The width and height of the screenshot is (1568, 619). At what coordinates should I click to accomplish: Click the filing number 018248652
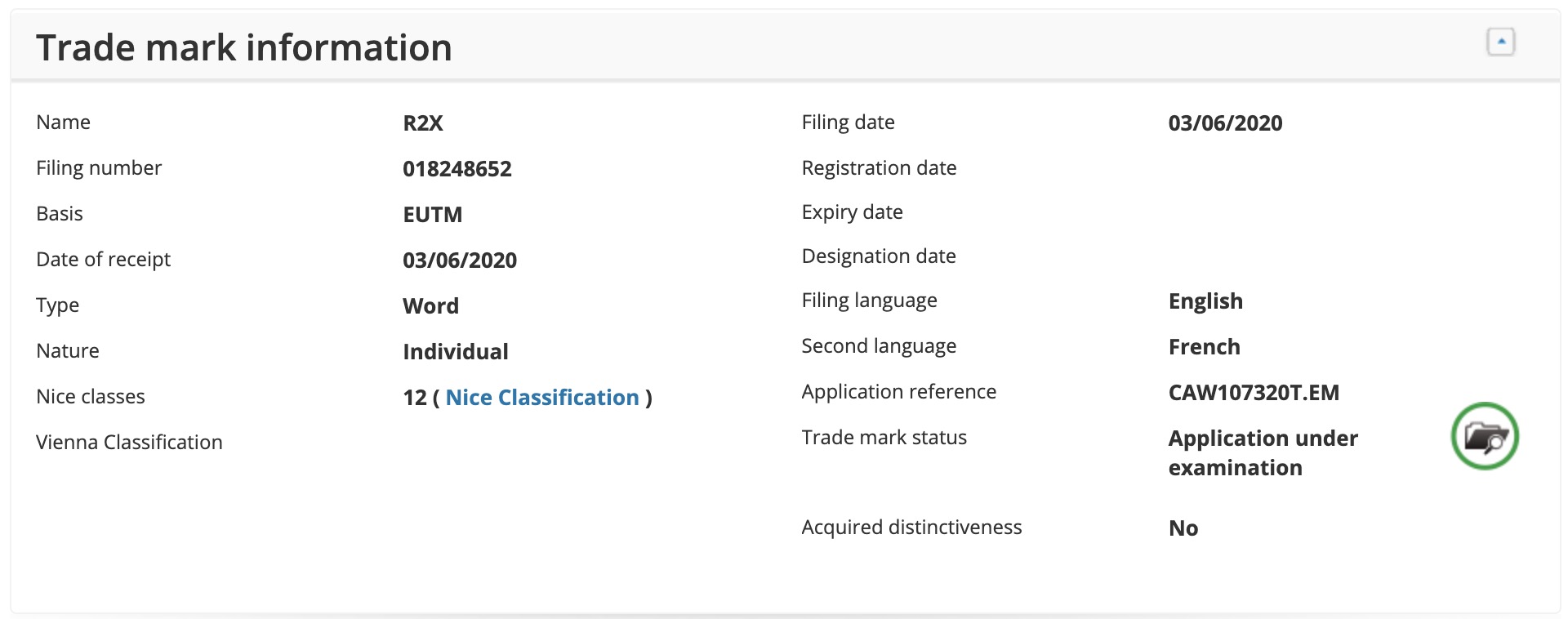(457, 169)
